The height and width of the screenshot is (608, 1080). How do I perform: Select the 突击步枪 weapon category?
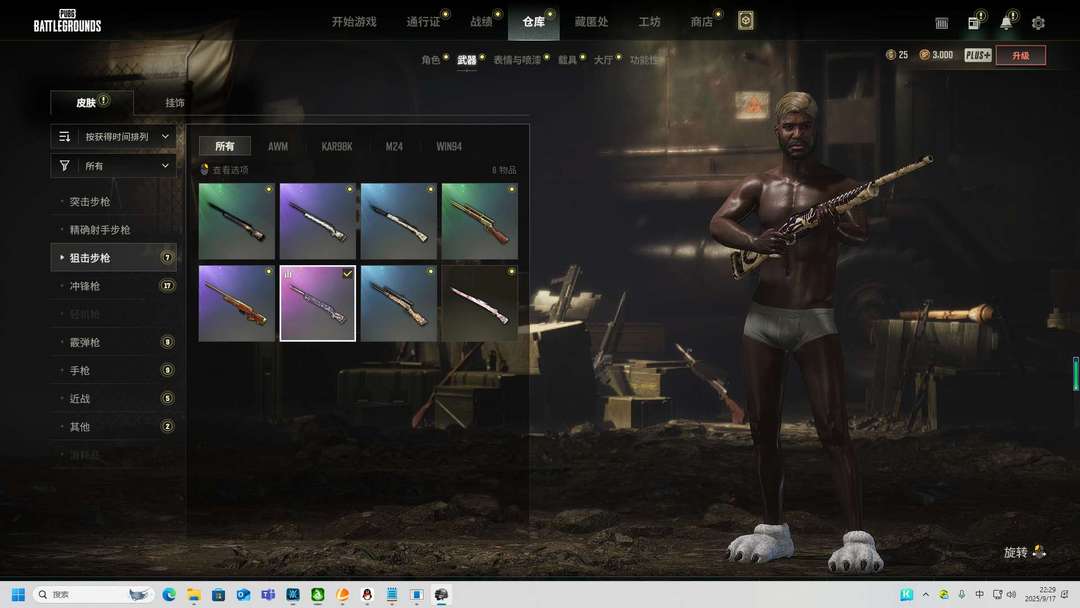click(114, 201)
